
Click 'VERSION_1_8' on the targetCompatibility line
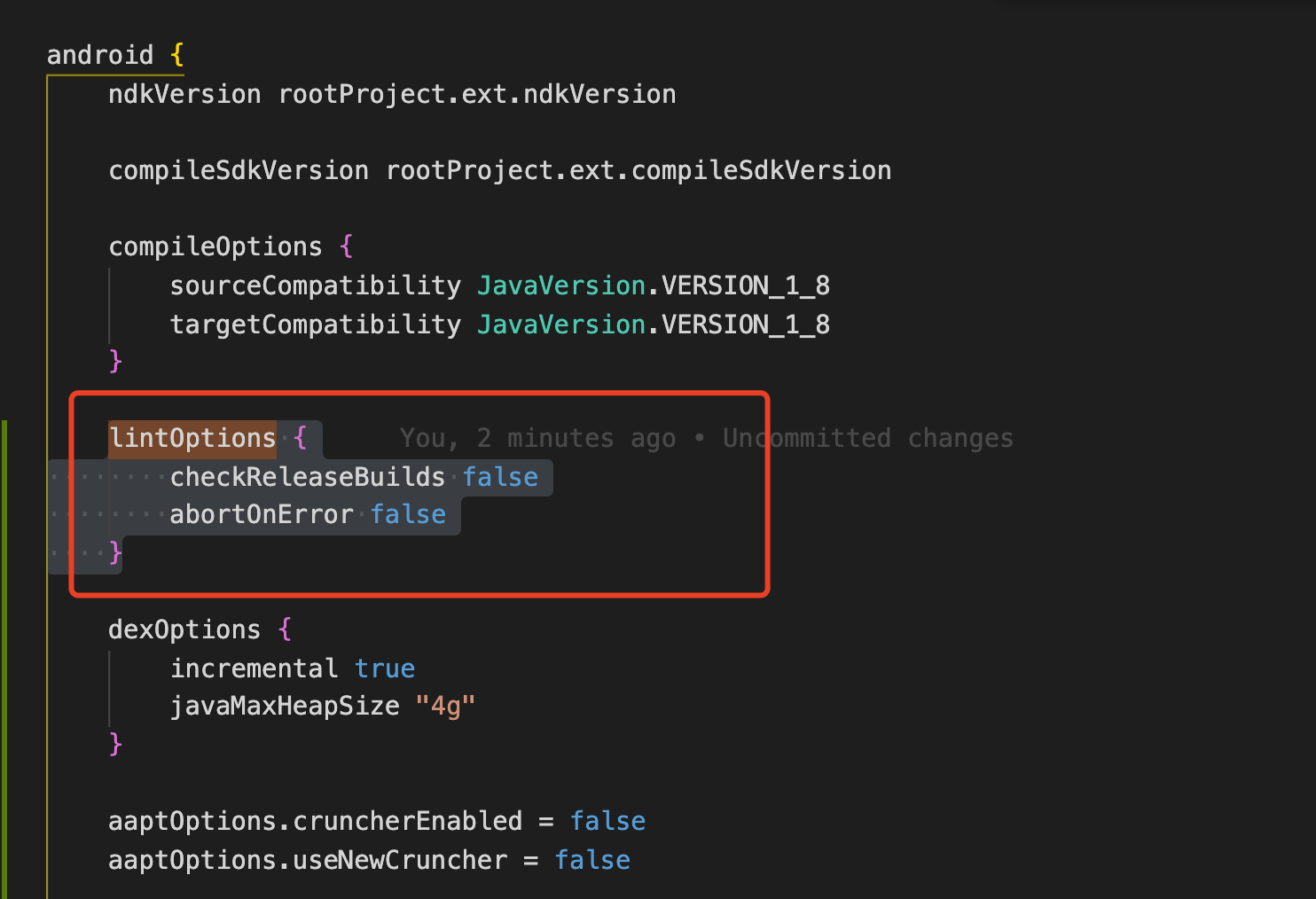point(746,324)
